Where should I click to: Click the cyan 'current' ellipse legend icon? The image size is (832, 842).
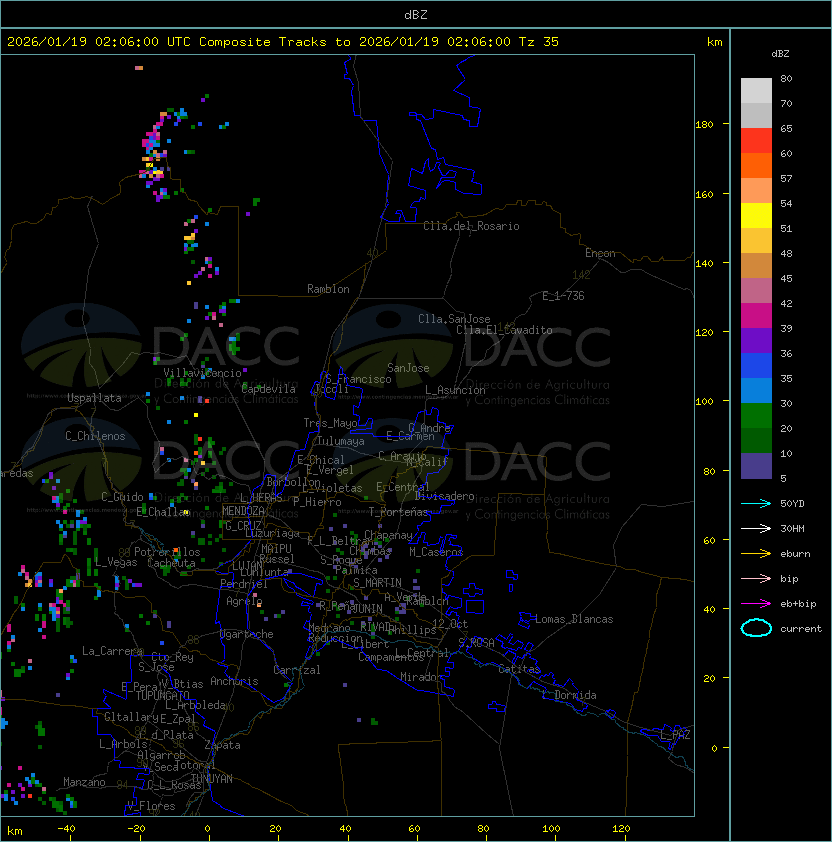click(756, 628)
